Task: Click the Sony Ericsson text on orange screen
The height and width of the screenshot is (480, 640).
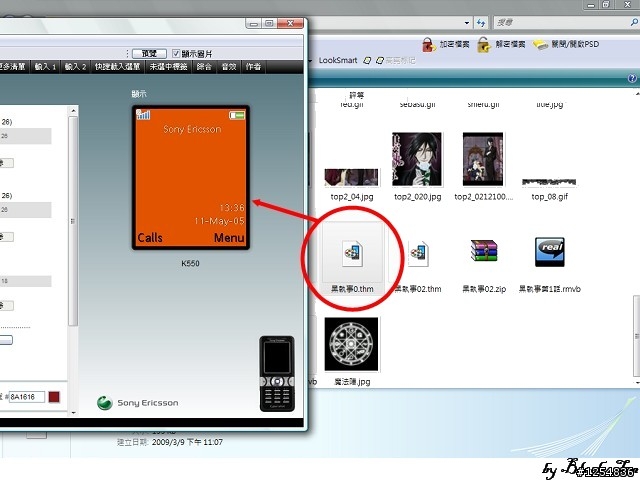Action: point(192,129)
